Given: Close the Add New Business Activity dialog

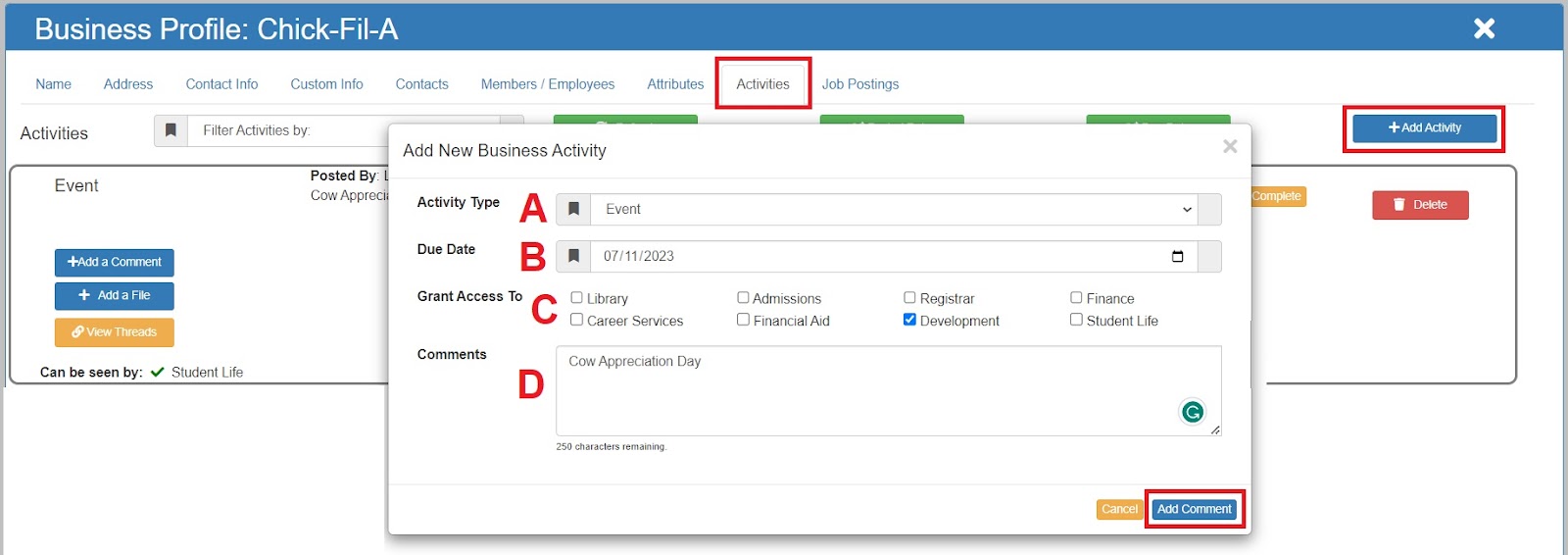Looking at the screenshot, I should tap(1230, 146).
